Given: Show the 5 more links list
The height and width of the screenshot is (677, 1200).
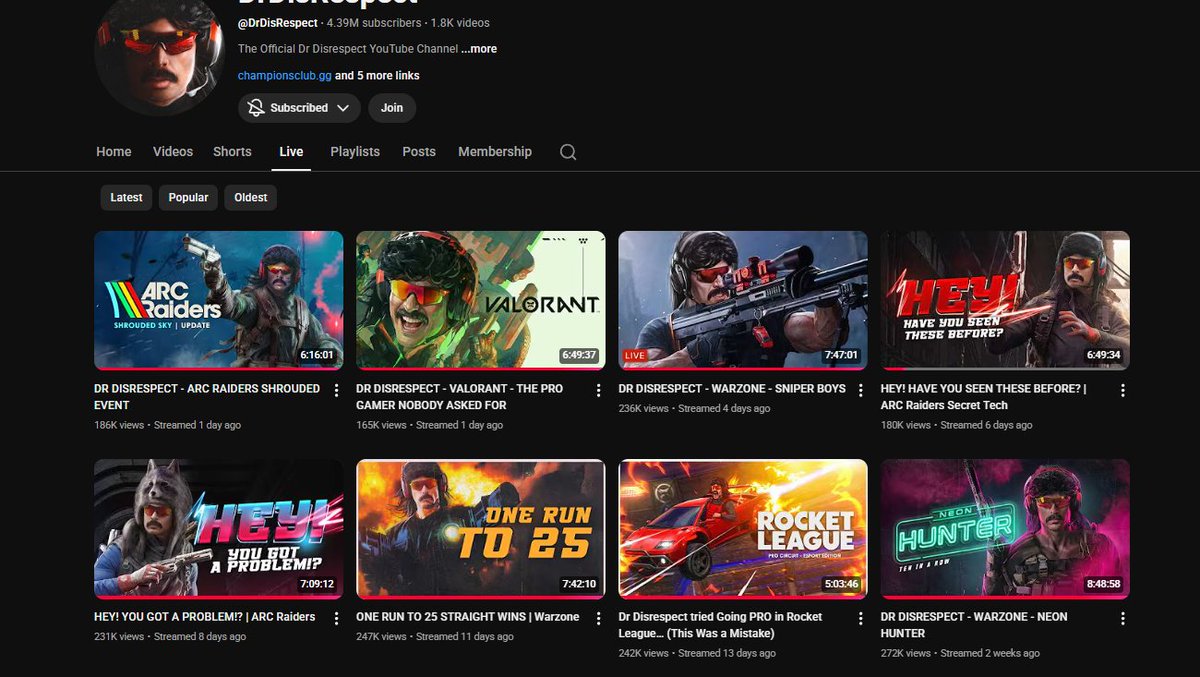Looking at the screenshot, I should click(377, 76).
